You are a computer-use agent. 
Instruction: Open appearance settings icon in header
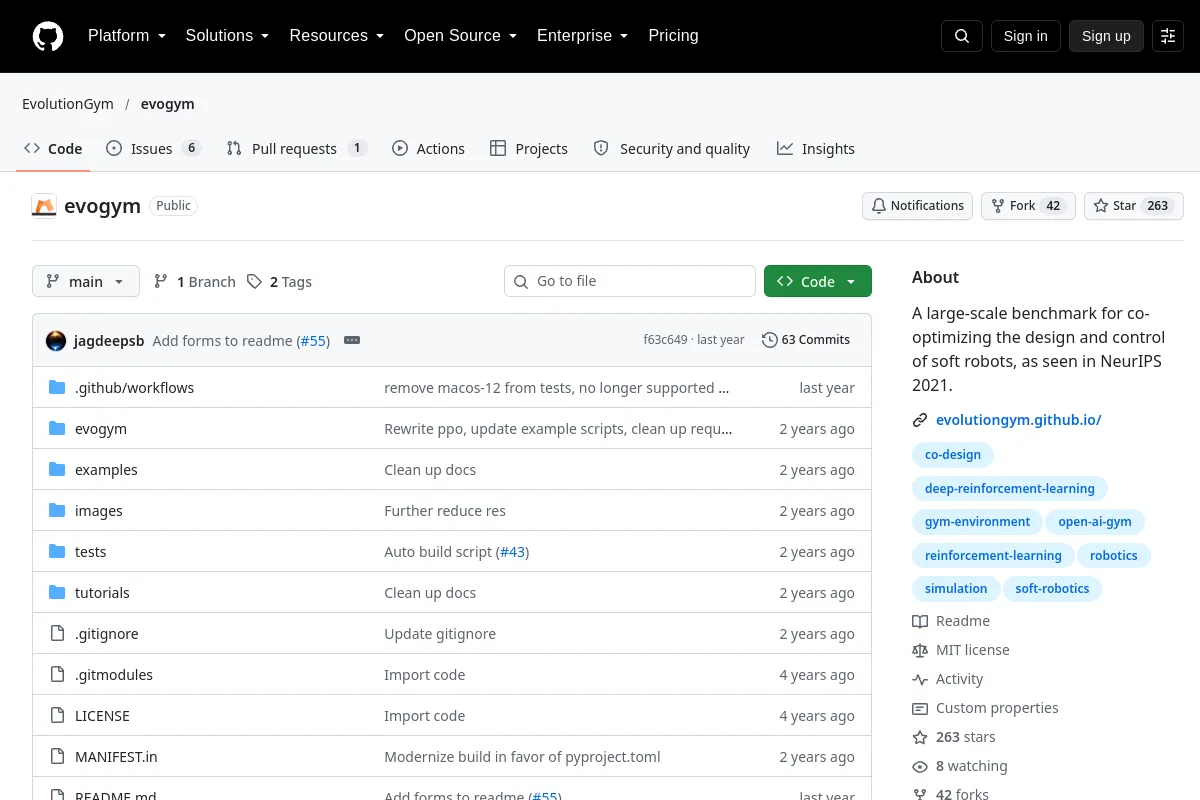[x=1168, y=36]
